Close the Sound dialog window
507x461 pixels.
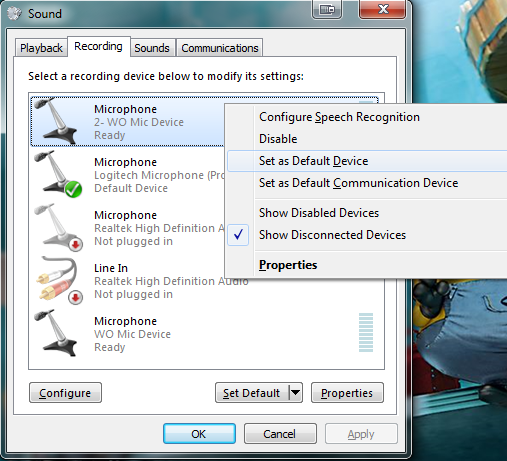tap(383, 9)
